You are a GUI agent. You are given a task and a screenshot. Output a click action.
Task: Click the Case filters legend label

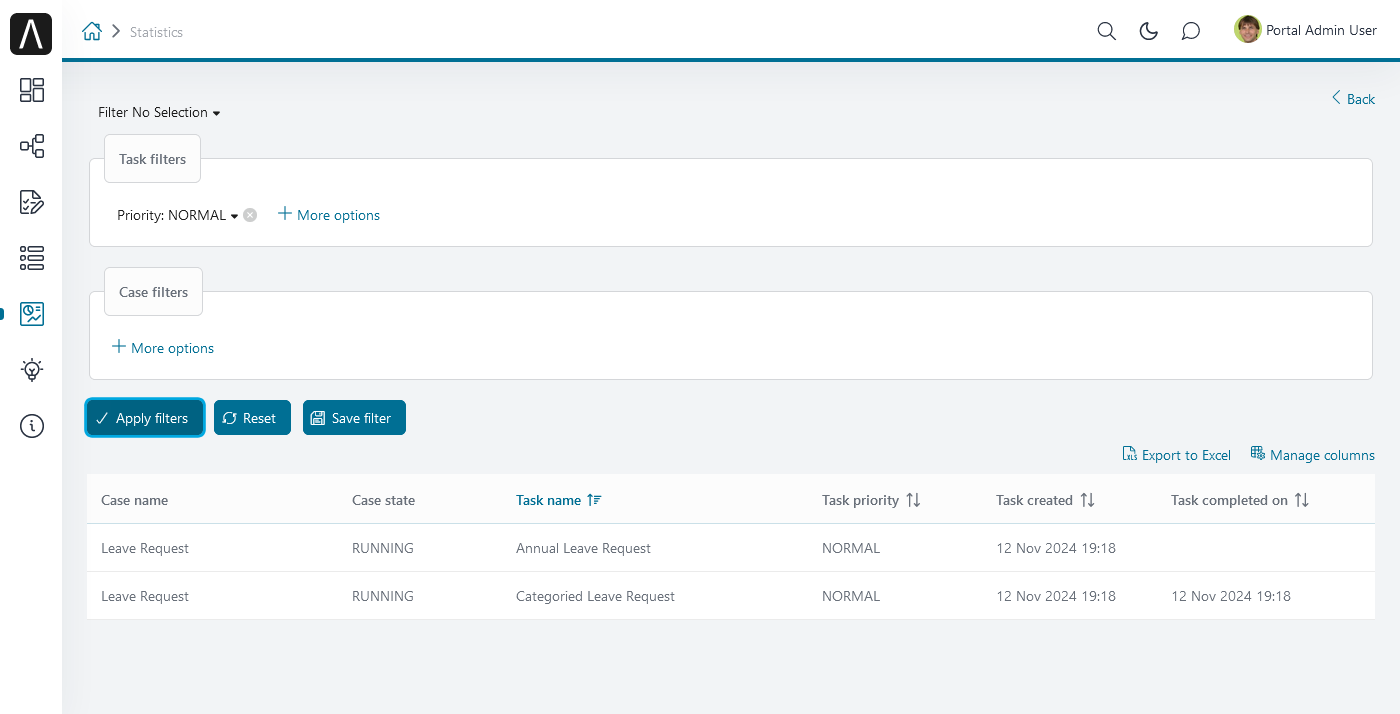point(153,292)
